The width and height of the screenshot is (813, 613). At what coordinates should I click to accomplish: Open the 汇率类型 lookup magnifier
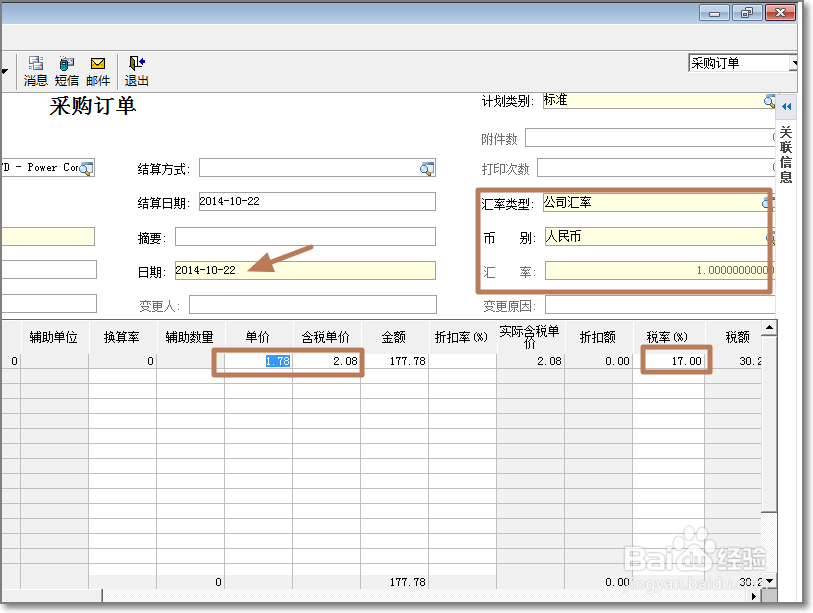[x=766, y=202]
